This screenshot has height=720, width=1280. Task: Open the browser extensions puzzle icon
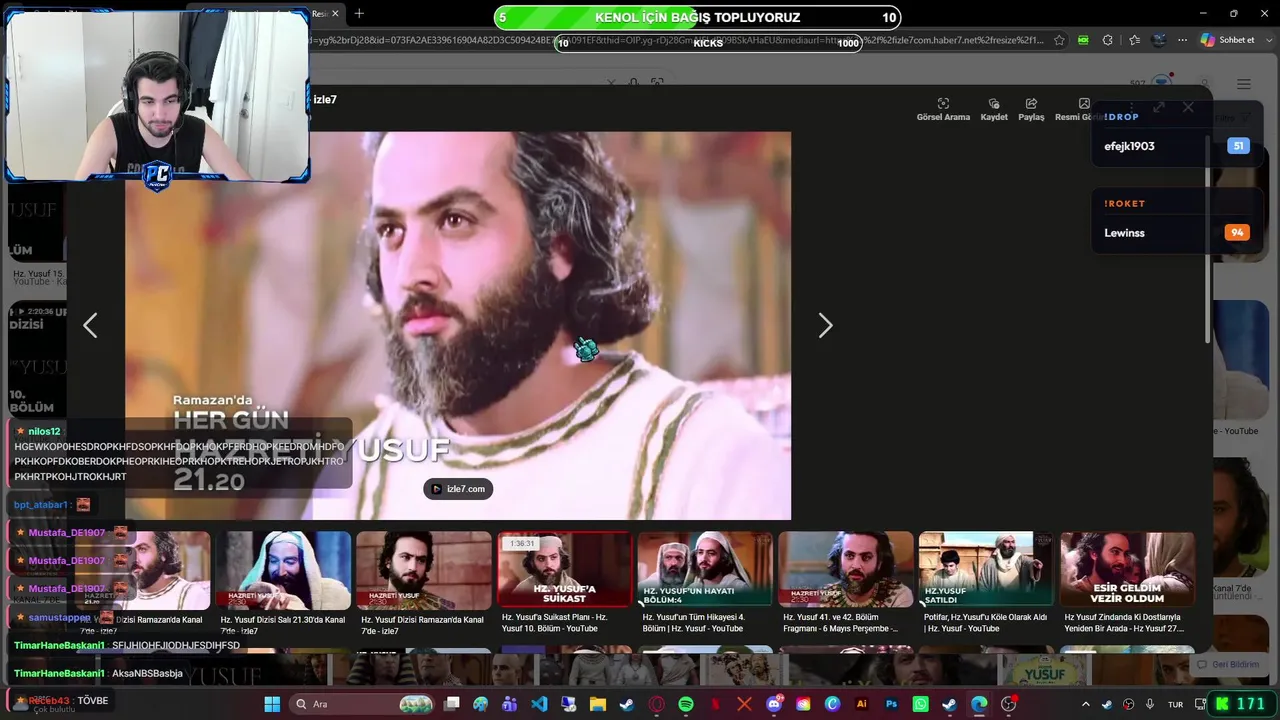coord(1107,40)
